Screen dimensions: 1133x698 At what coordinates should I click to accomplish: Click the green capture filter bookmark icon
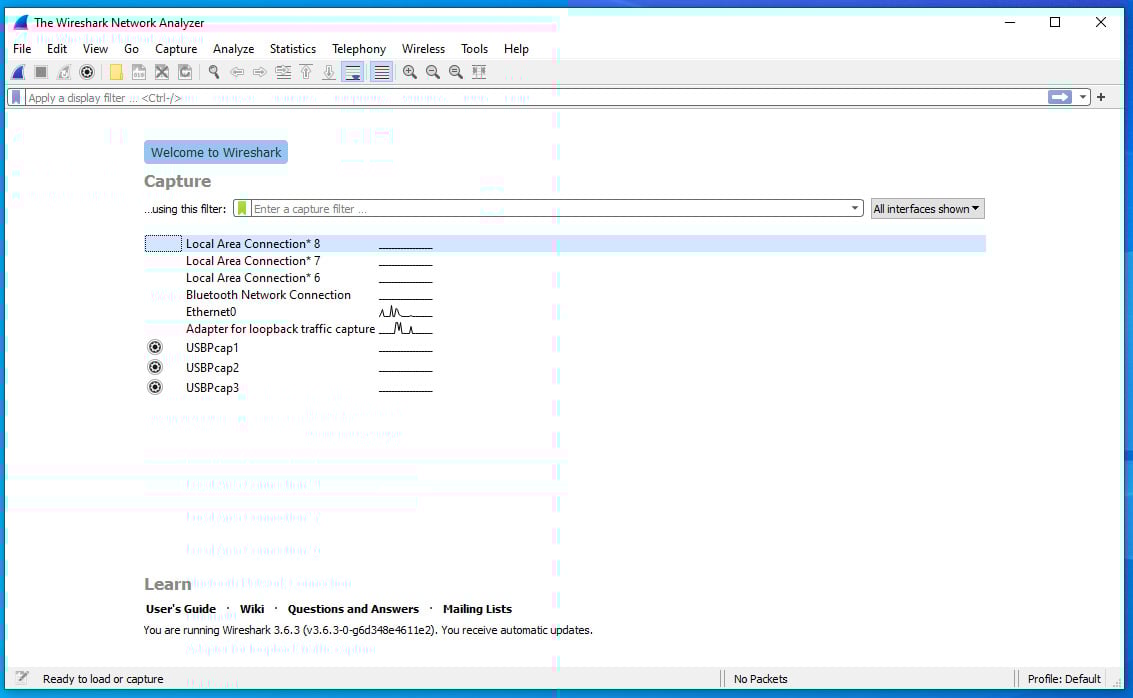click(242, 209)
